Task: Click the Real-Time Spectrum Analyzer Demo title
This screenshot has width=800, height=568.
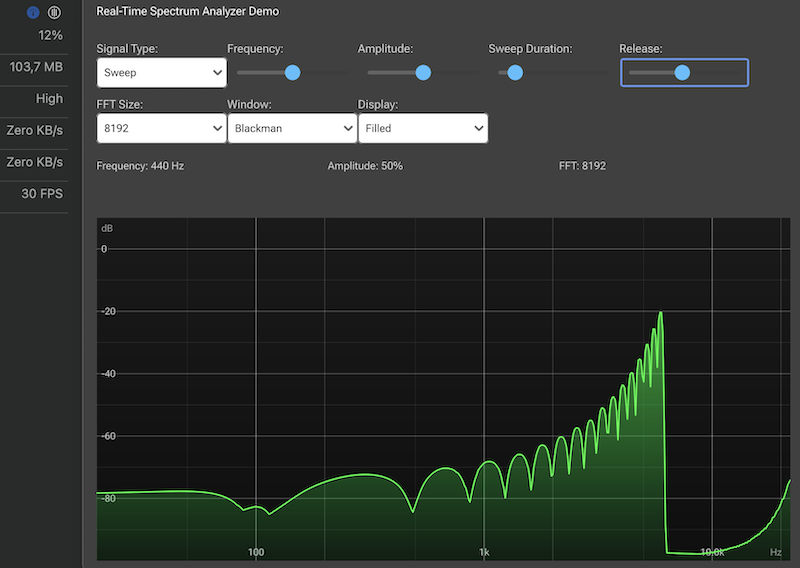Action: (188, 11)
